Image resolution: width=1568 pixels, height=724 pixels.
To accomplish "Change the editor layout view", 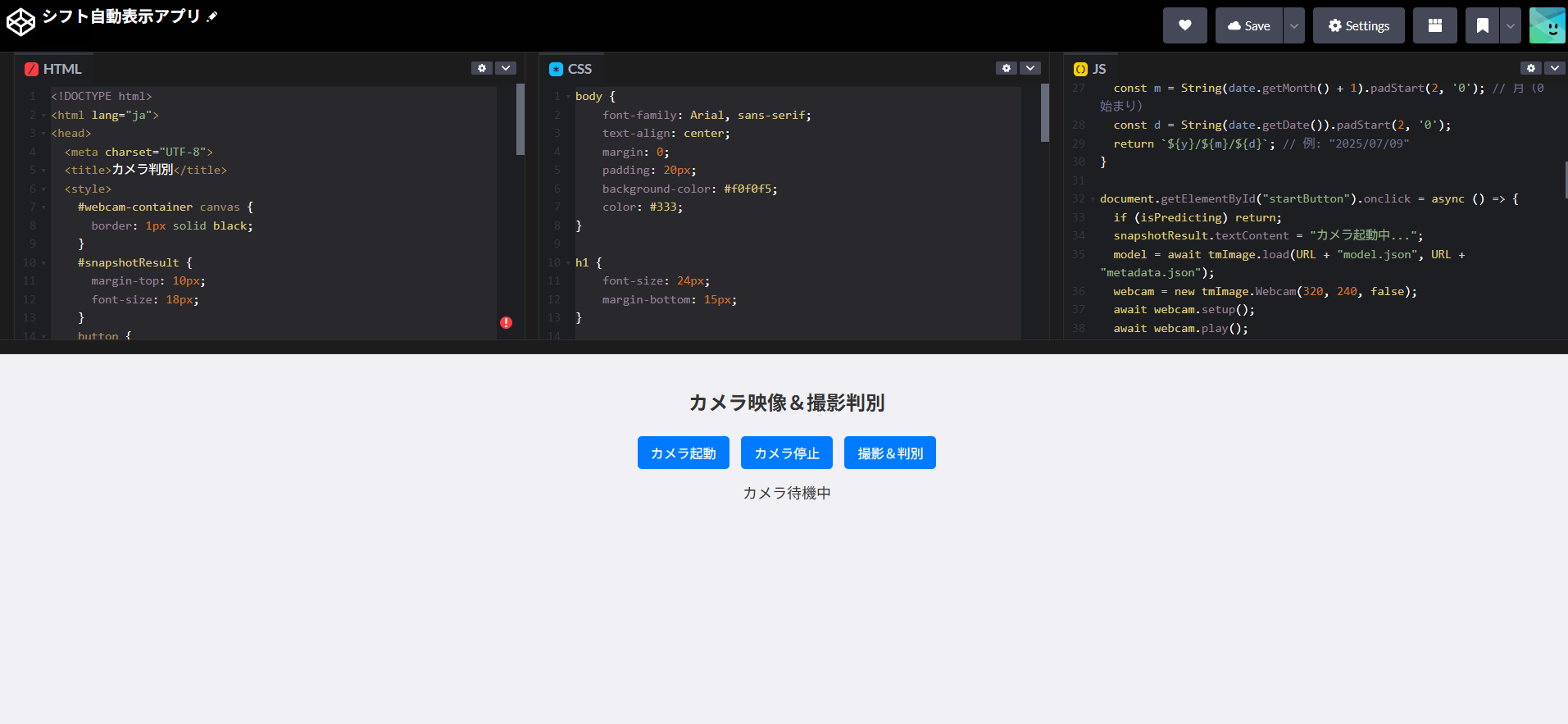I will pyautogui.click(x=1434, y=25).
